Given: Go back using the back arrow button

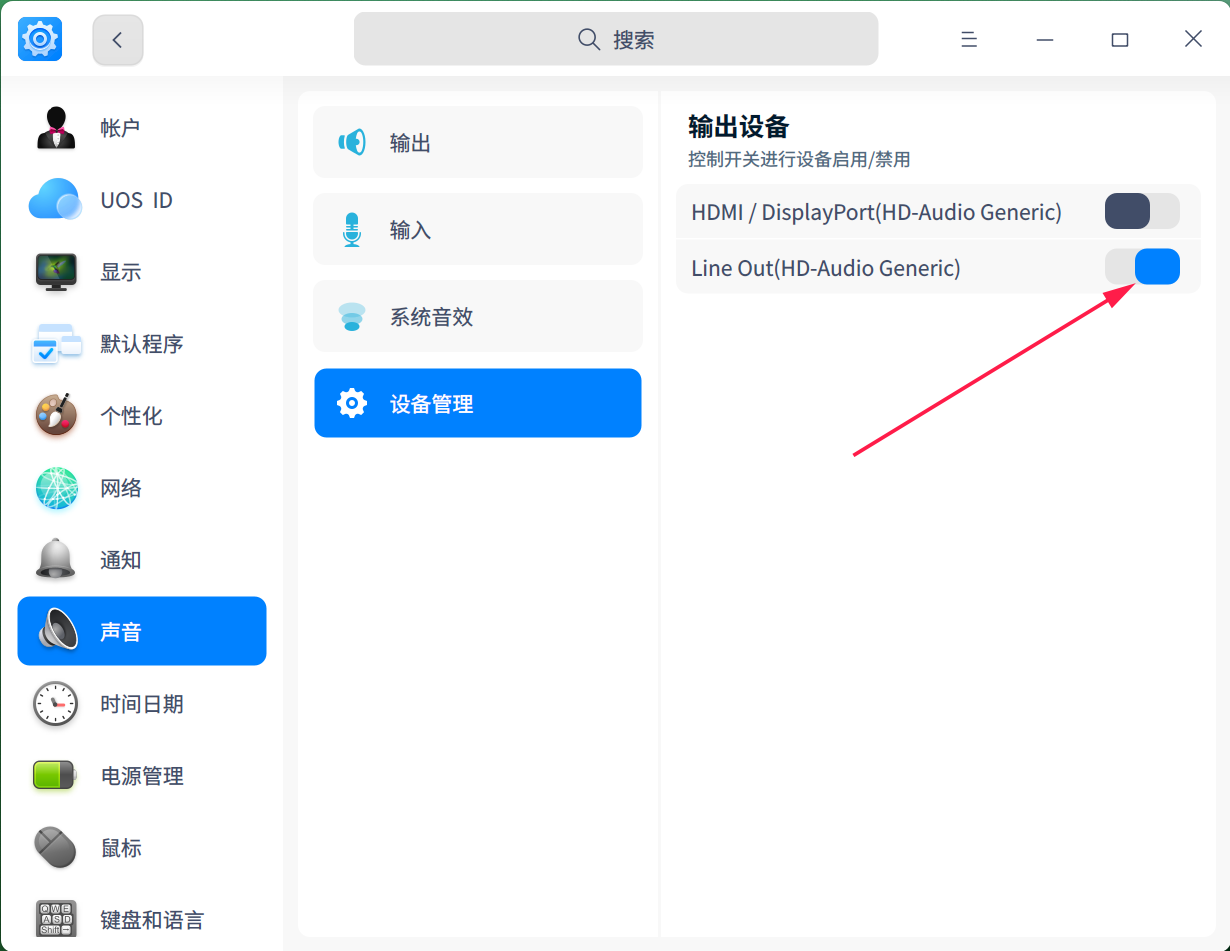Looking at the screenshot, I should [117, 39].
